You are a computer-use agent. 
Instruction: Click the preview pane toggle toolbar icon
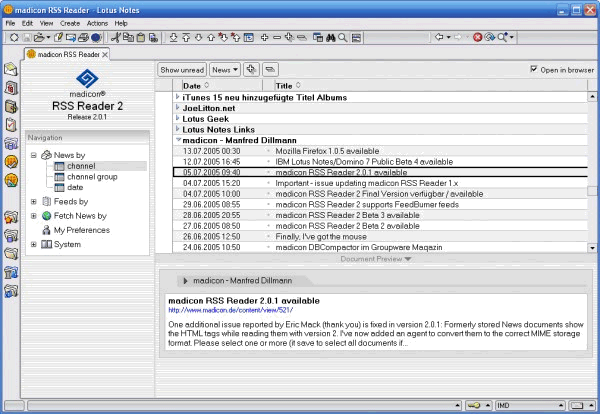point(356,37)
